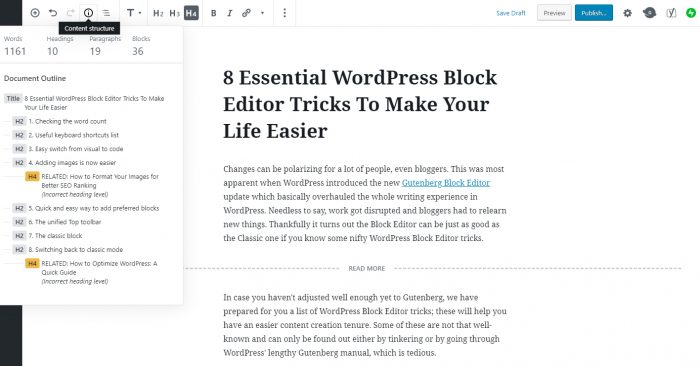Click the Add block plus icon
Screen dimensions: 700x366
click(35, 13)
